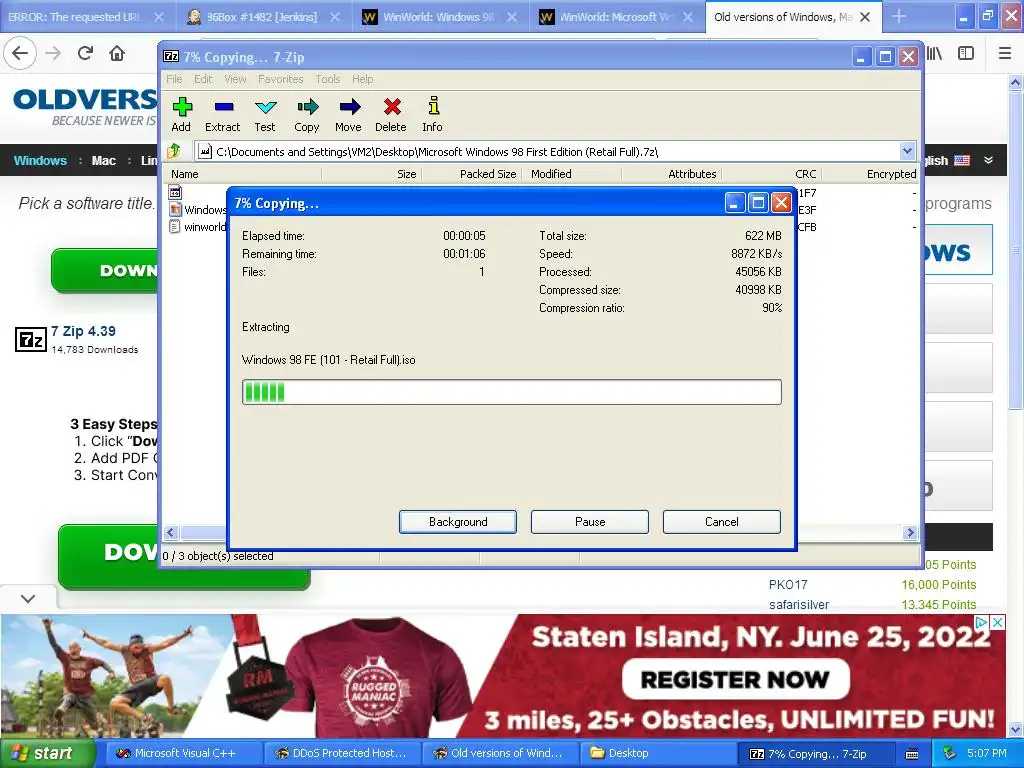Open the 7 Zip 4.39 link
The image size is (1024, 768).
point(83,331)
